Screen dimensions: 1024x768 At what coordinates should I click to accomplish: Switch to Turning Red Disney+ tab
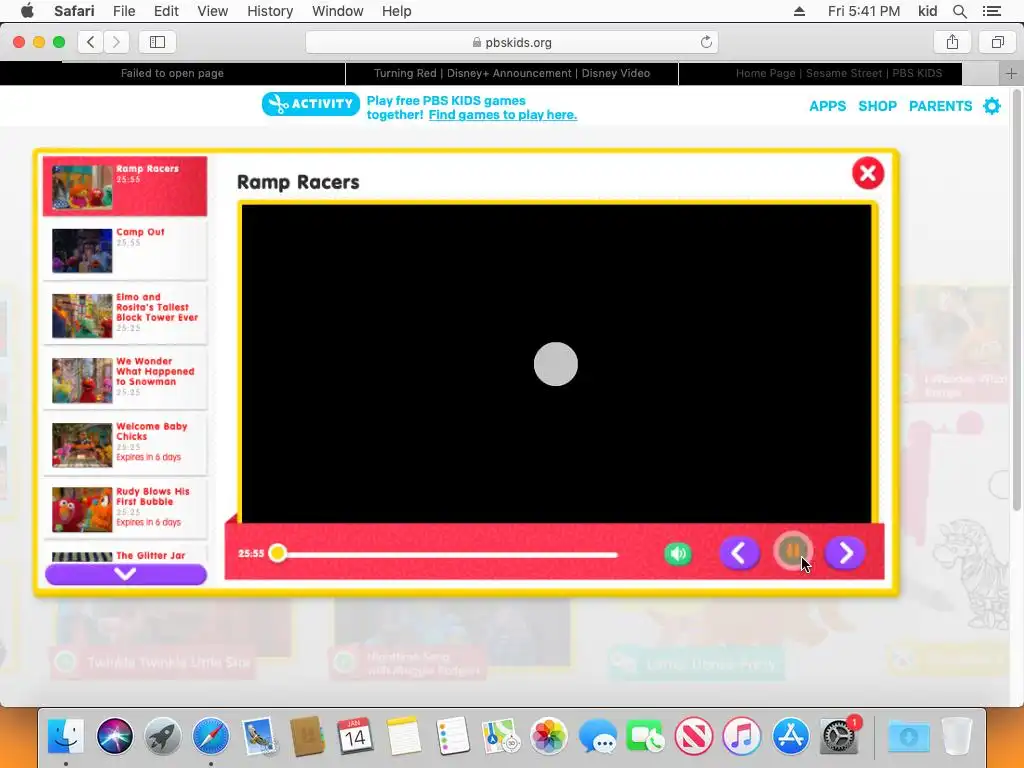512,73
